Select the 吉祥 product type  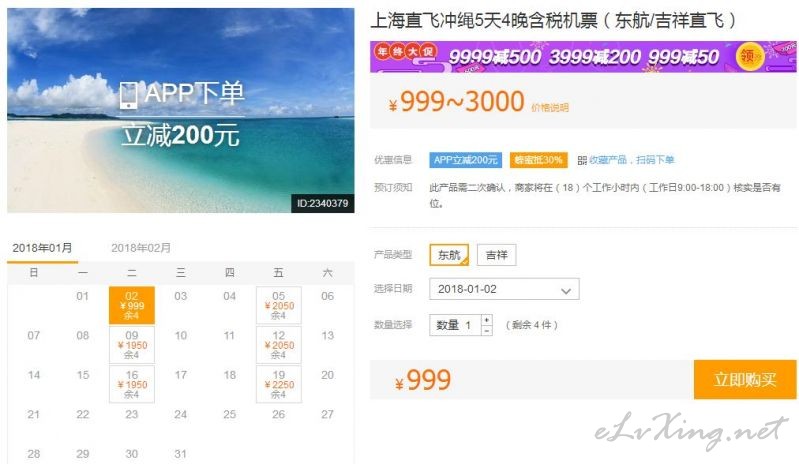click(496, 255)
